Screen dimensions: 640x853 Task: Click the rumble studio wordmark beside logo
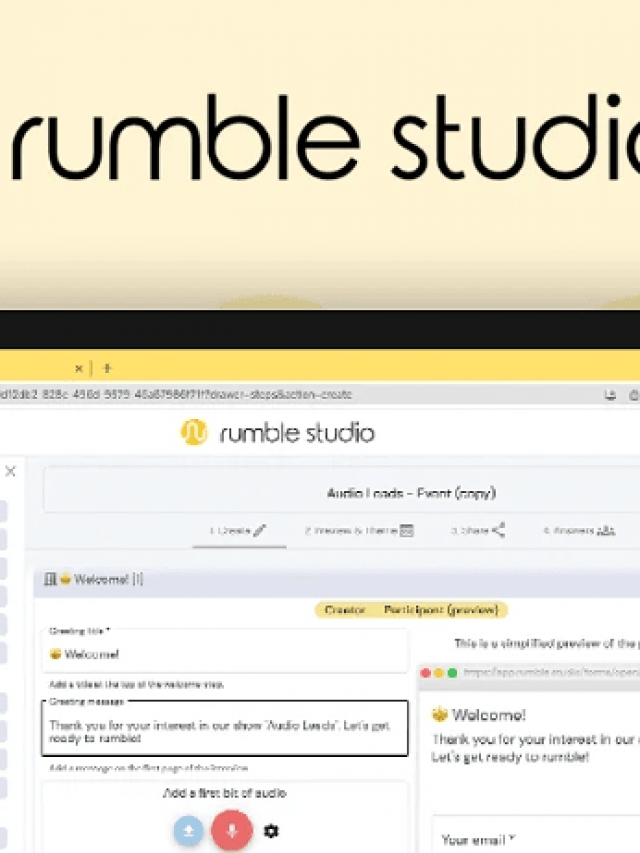pos(297,434)
